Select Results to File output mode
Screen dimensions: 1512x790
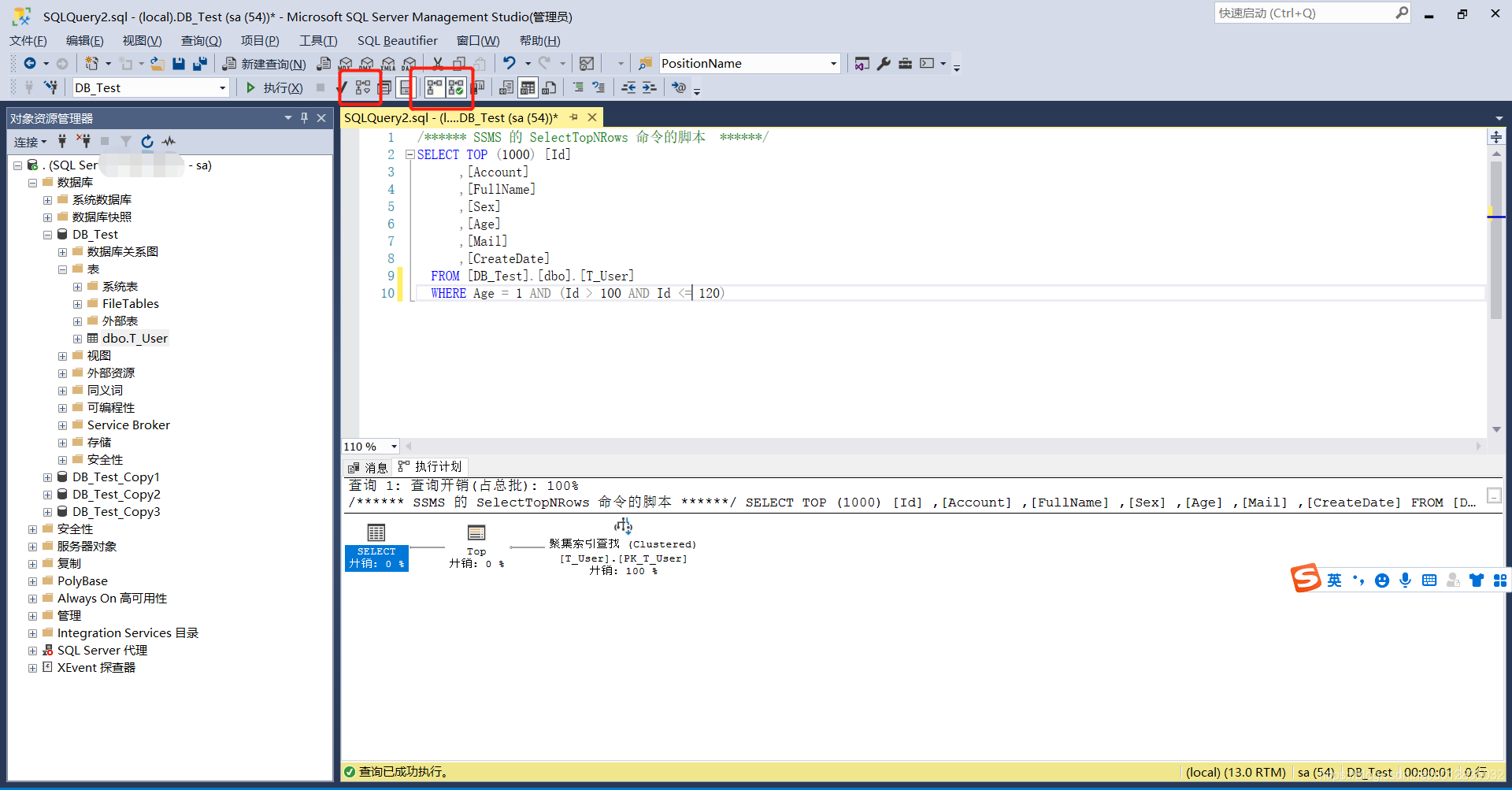pos(549,87)
